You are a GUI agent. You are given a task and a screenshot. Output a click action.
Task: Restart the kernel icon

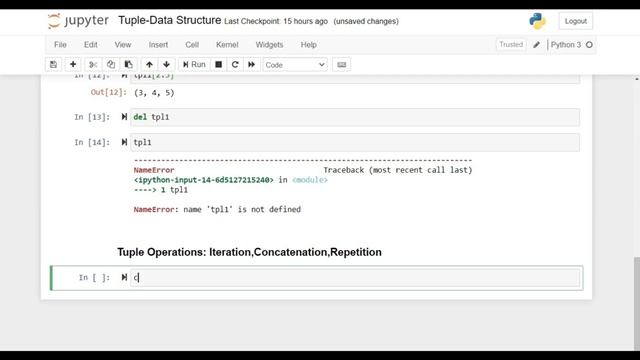pos(235,64)
